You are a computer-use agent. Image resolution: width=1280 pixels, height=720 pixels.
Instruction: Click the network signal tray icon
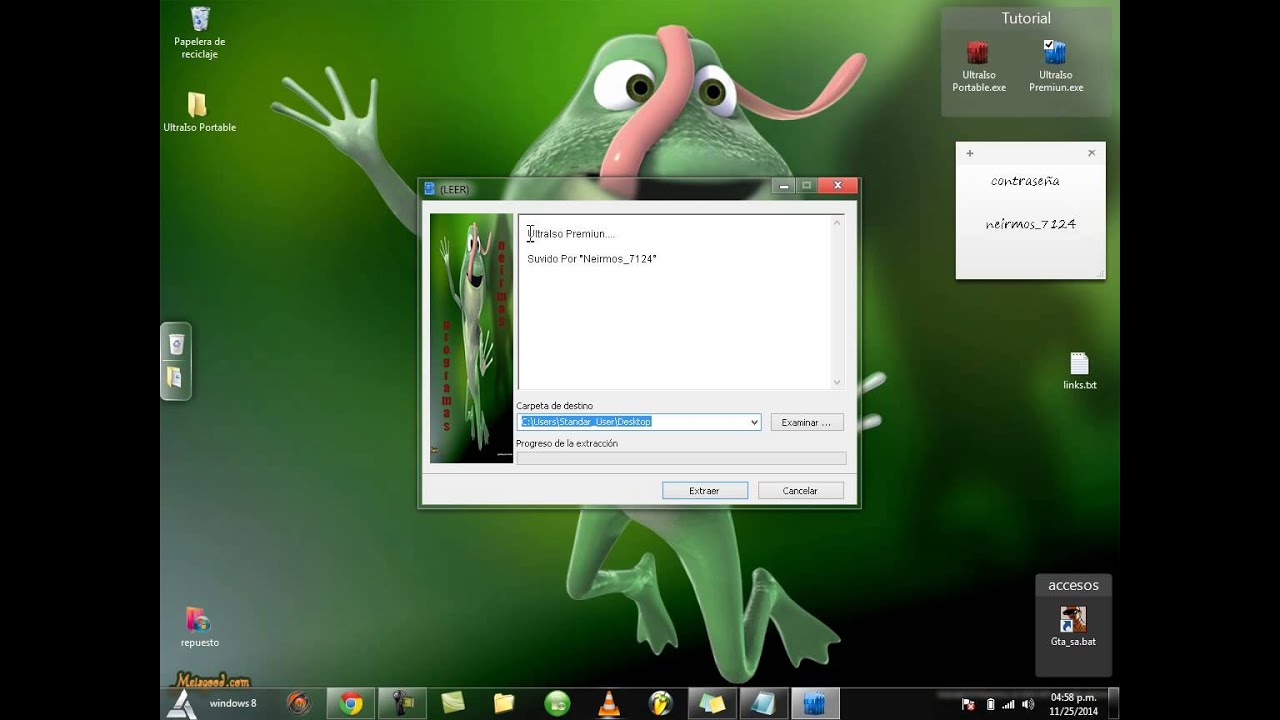pyautogui.click(x=1008, y=704)
